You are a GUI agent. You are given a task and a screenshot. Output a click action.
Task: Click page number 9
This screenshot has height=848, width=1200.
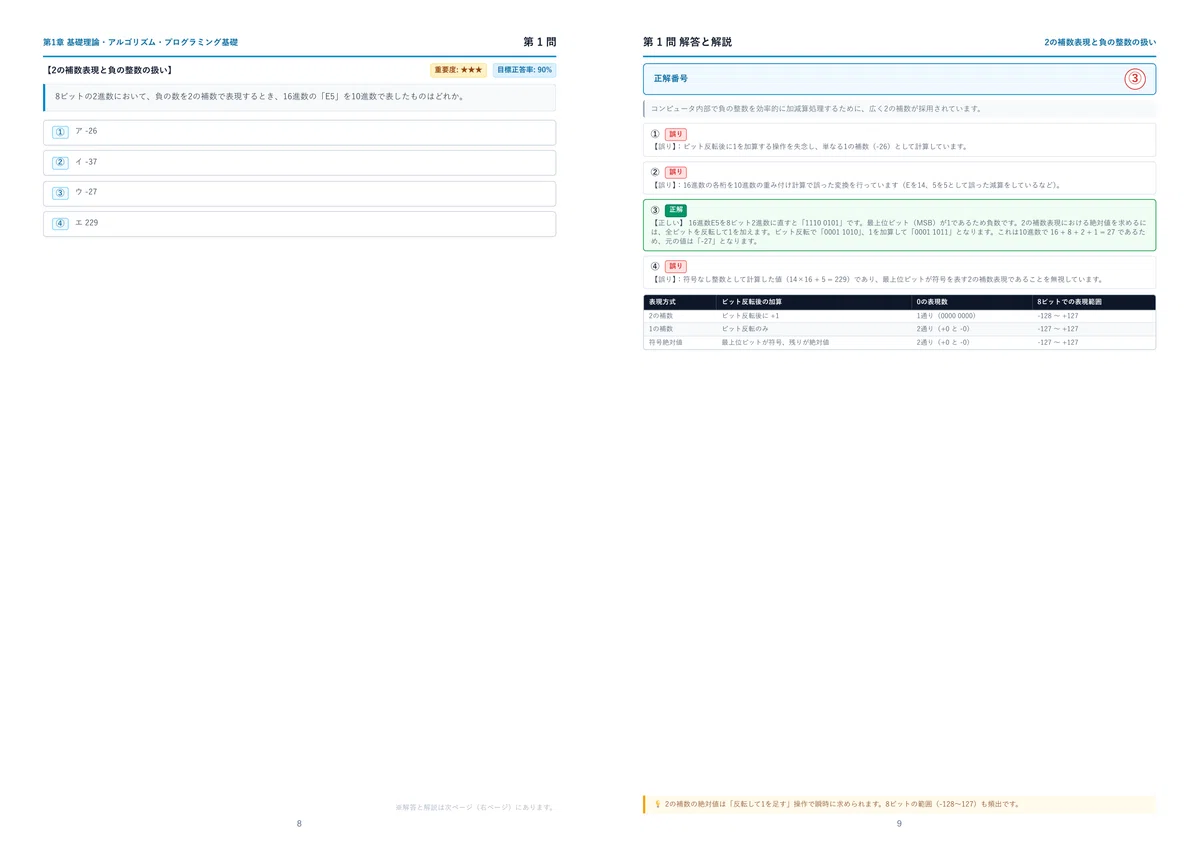[899, 823]
